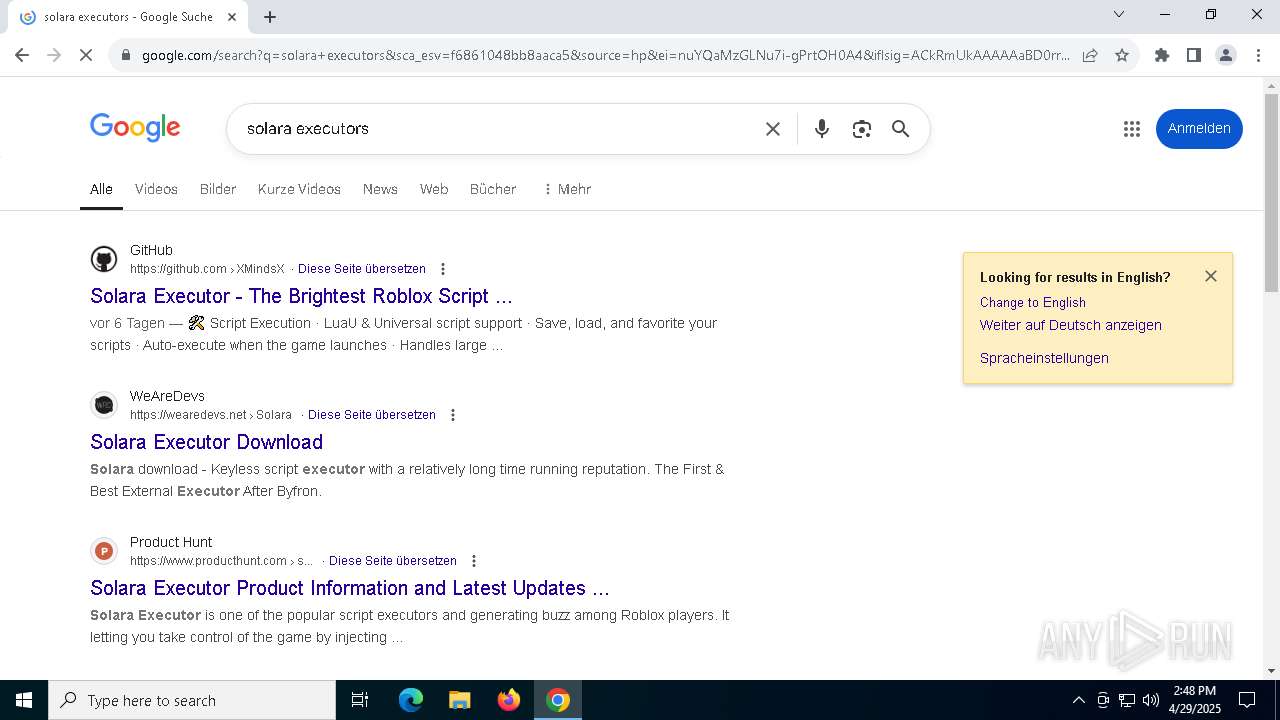Share this page from address bar
This screenshot has width=1280, height=720.
(x=1090, y=55)
